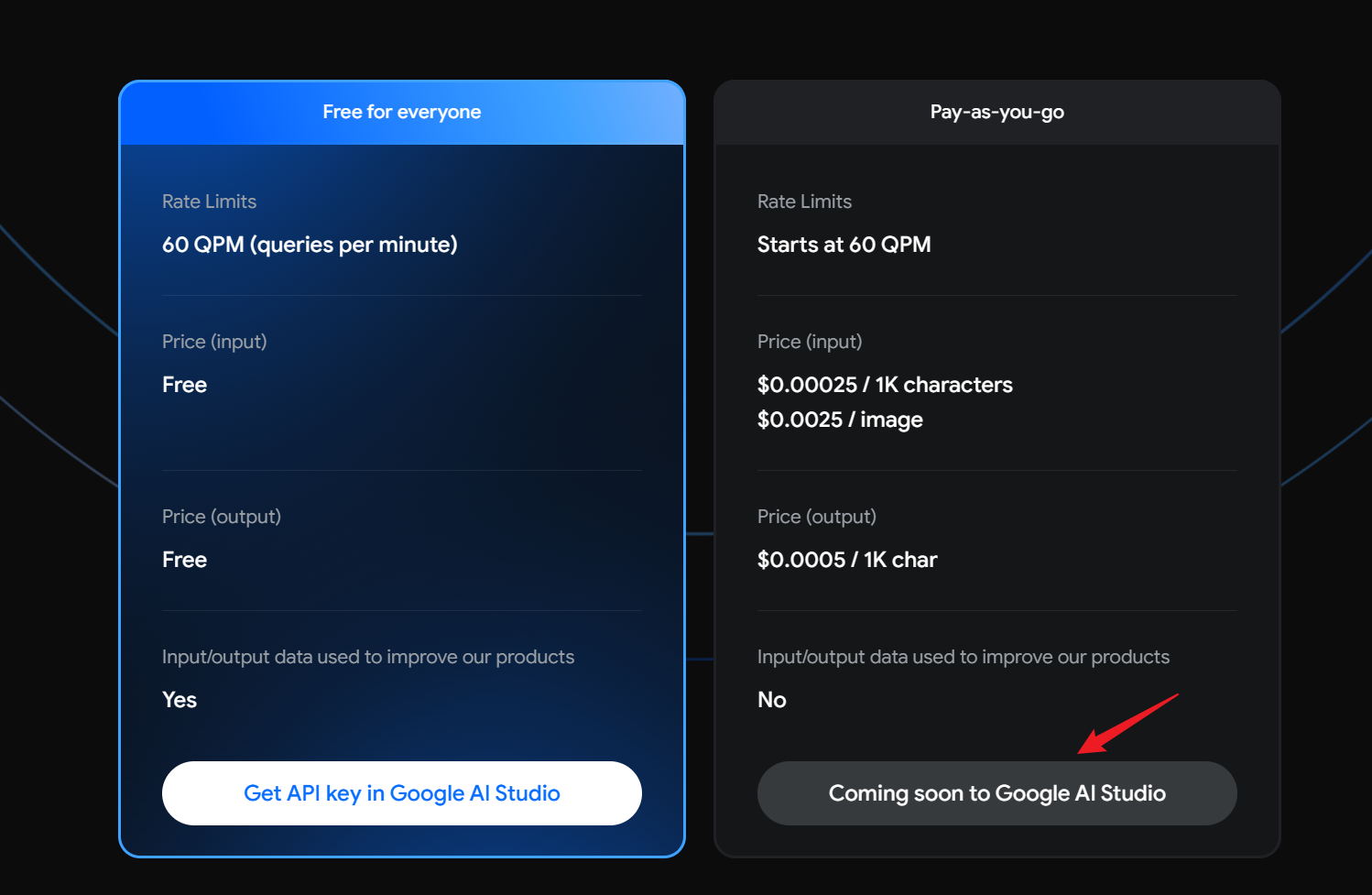Click the 60 QPM (queries per minute) text
1372x895 pixels.
point(310,245)
